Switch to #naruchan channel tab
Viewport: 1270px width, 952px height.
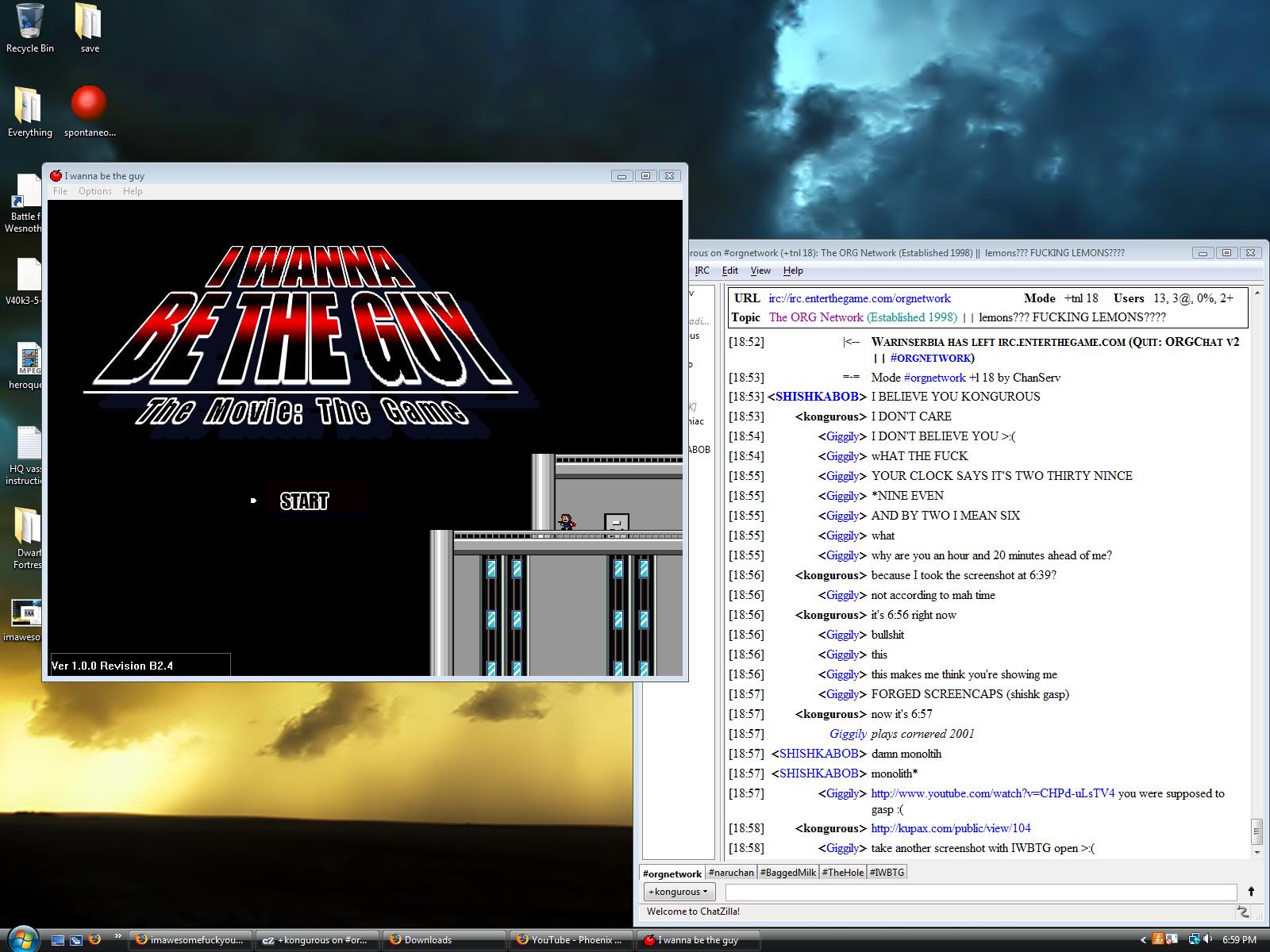731,873
